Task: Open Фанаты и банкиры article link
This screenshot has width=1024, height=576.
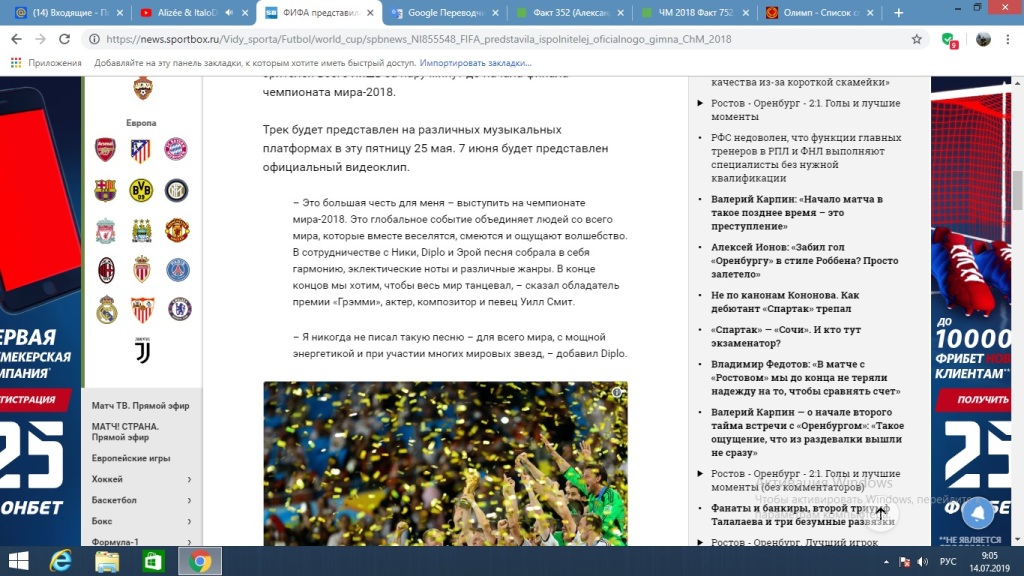Action: click(803, 515)
